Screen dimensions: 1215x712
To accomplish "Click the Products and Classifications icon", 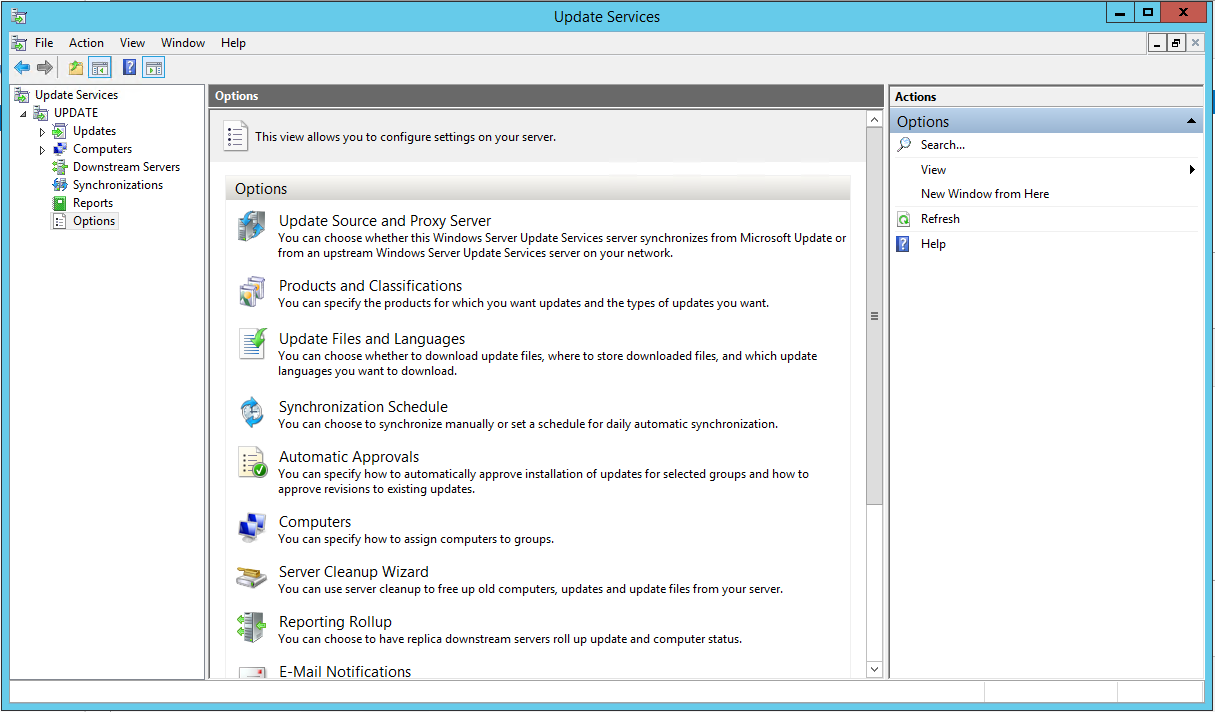I will [252, 291].
